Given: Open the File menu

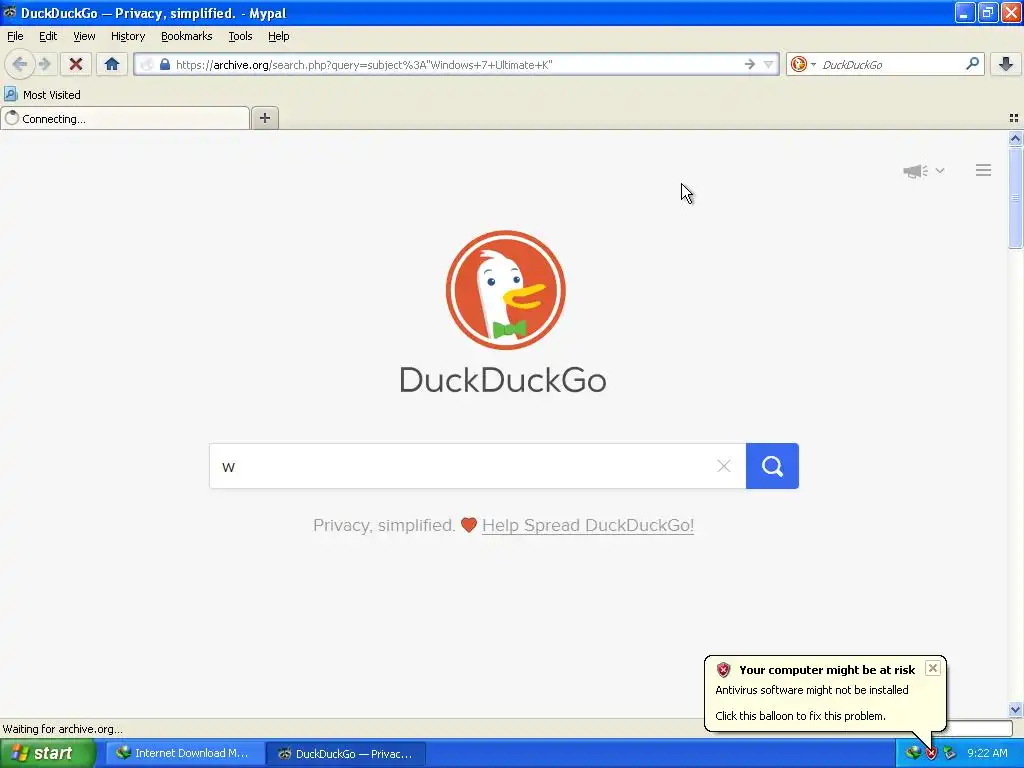Looking at the screenshot, I should point(15,36).
